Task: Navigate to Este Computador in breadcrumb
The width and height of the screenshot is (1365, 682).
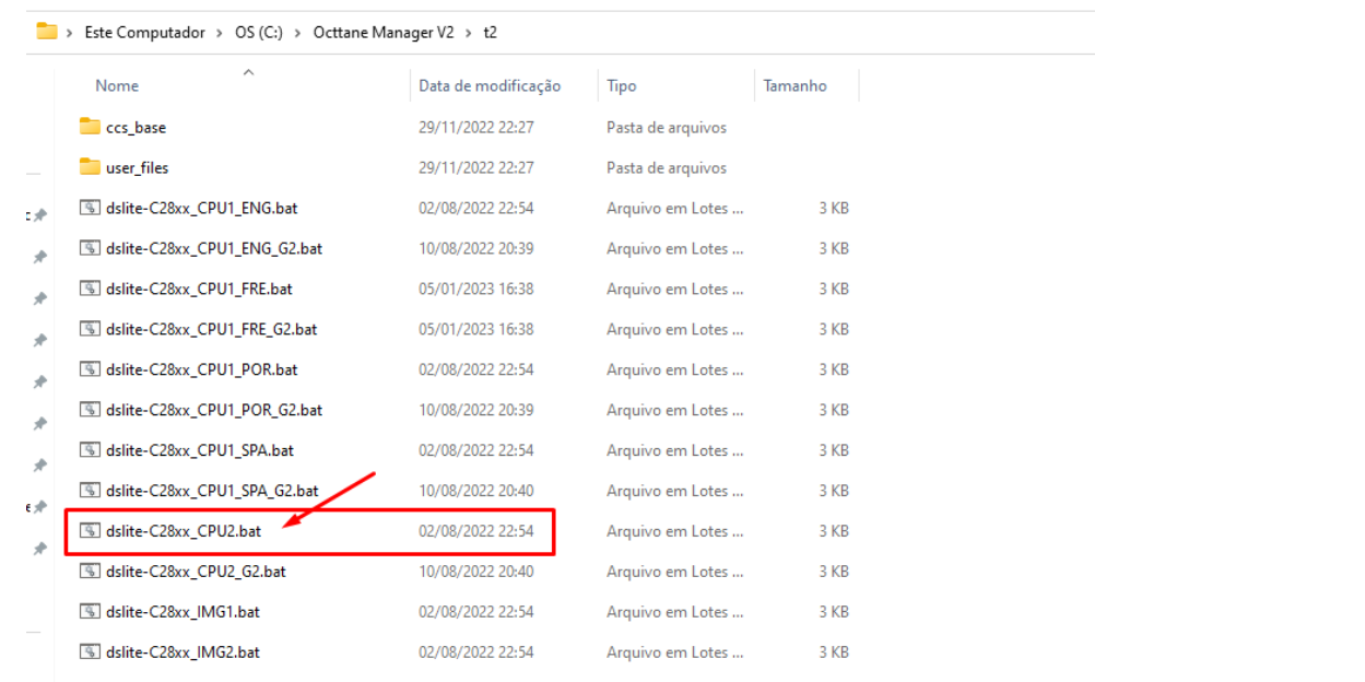Action: click(144, 32)
